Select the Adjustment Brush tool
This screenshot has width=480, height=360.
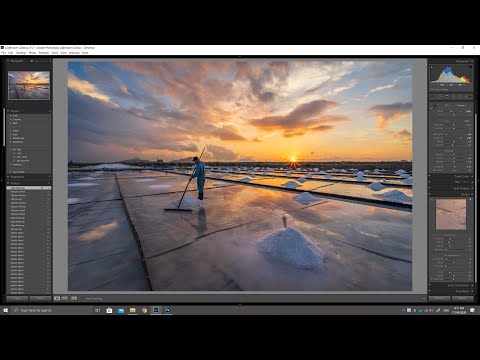pos(468,96)
